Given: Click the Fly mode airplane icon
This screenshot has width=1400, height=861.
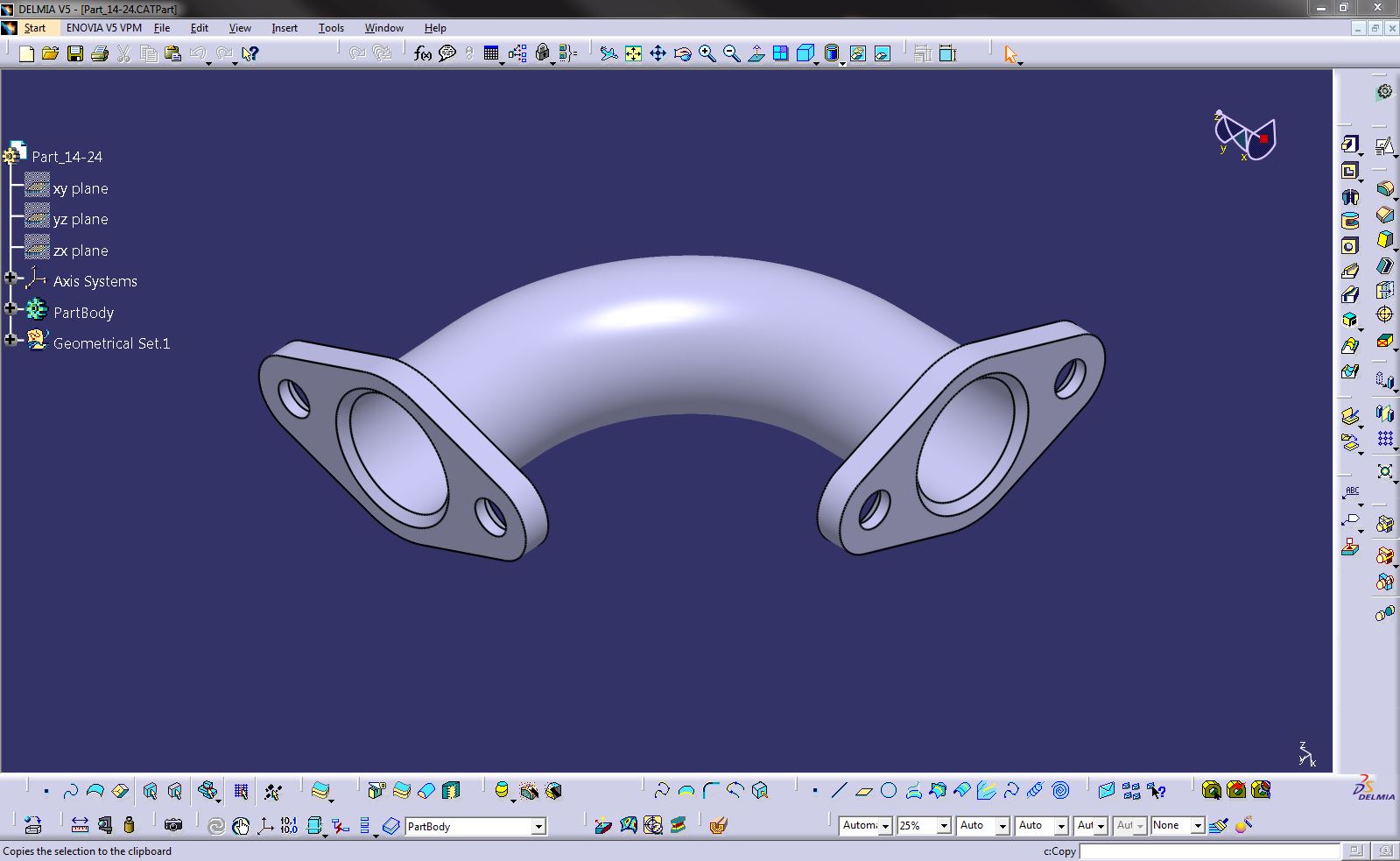Looking at the screenshot, I should point(609,54).
